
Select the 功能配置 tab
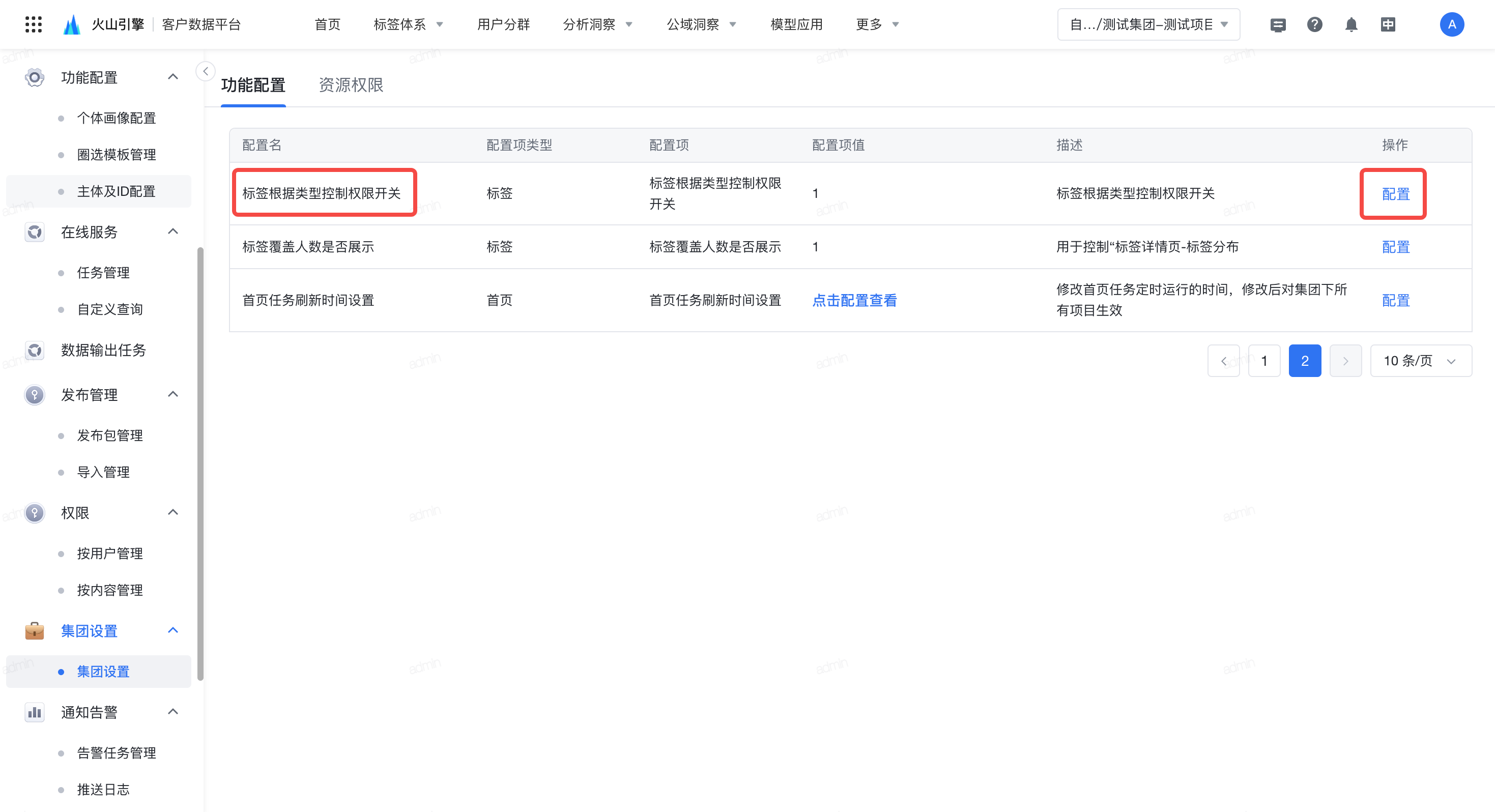click(253, 85)
